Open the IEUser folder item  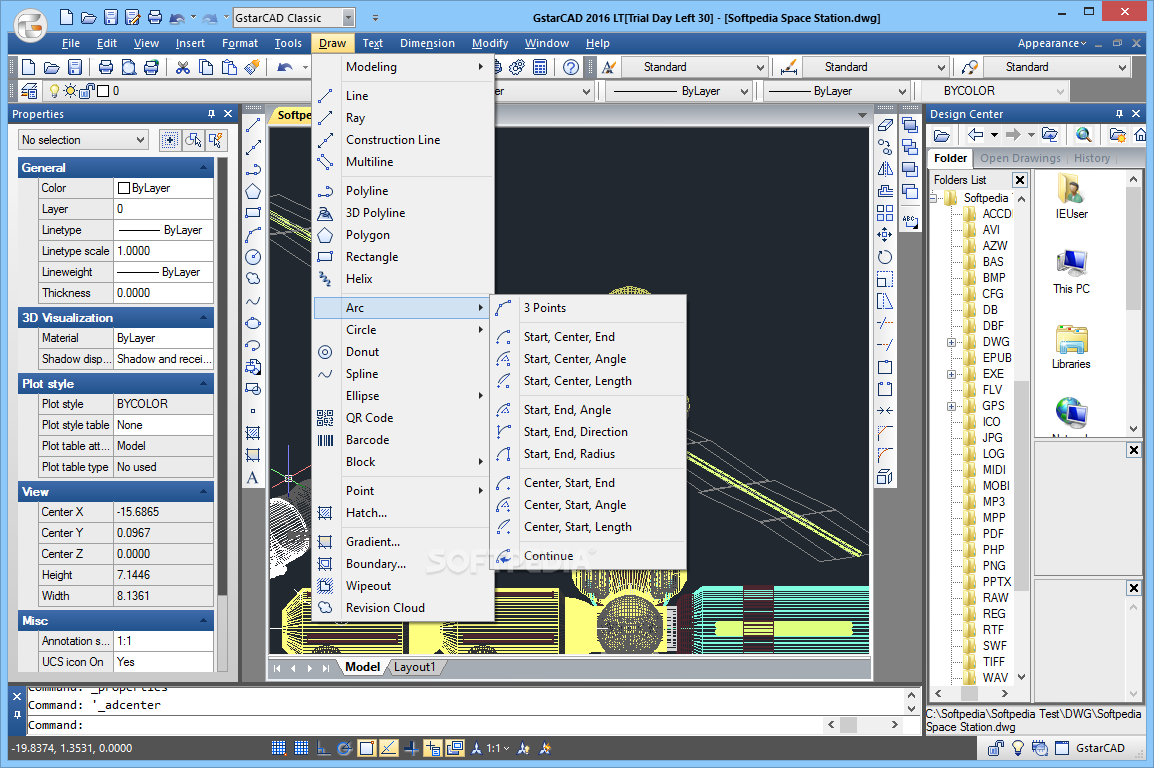click(x=1072, y=196)
